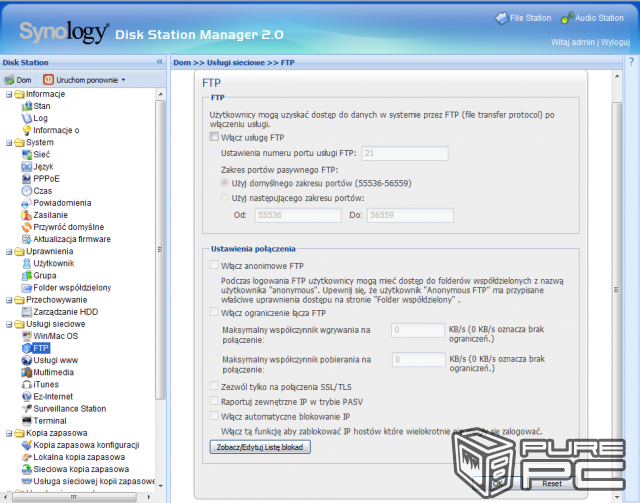The image size is (640, 503).
Task: Open Terminal in navigation tree
Action: tap(50, 421)
